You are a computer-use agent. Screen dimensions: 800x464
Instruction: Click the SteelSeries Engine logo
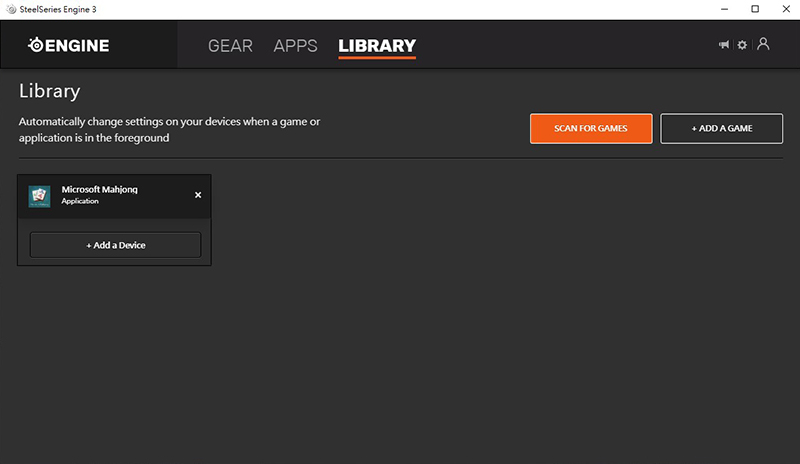click(x=68, y=45)
